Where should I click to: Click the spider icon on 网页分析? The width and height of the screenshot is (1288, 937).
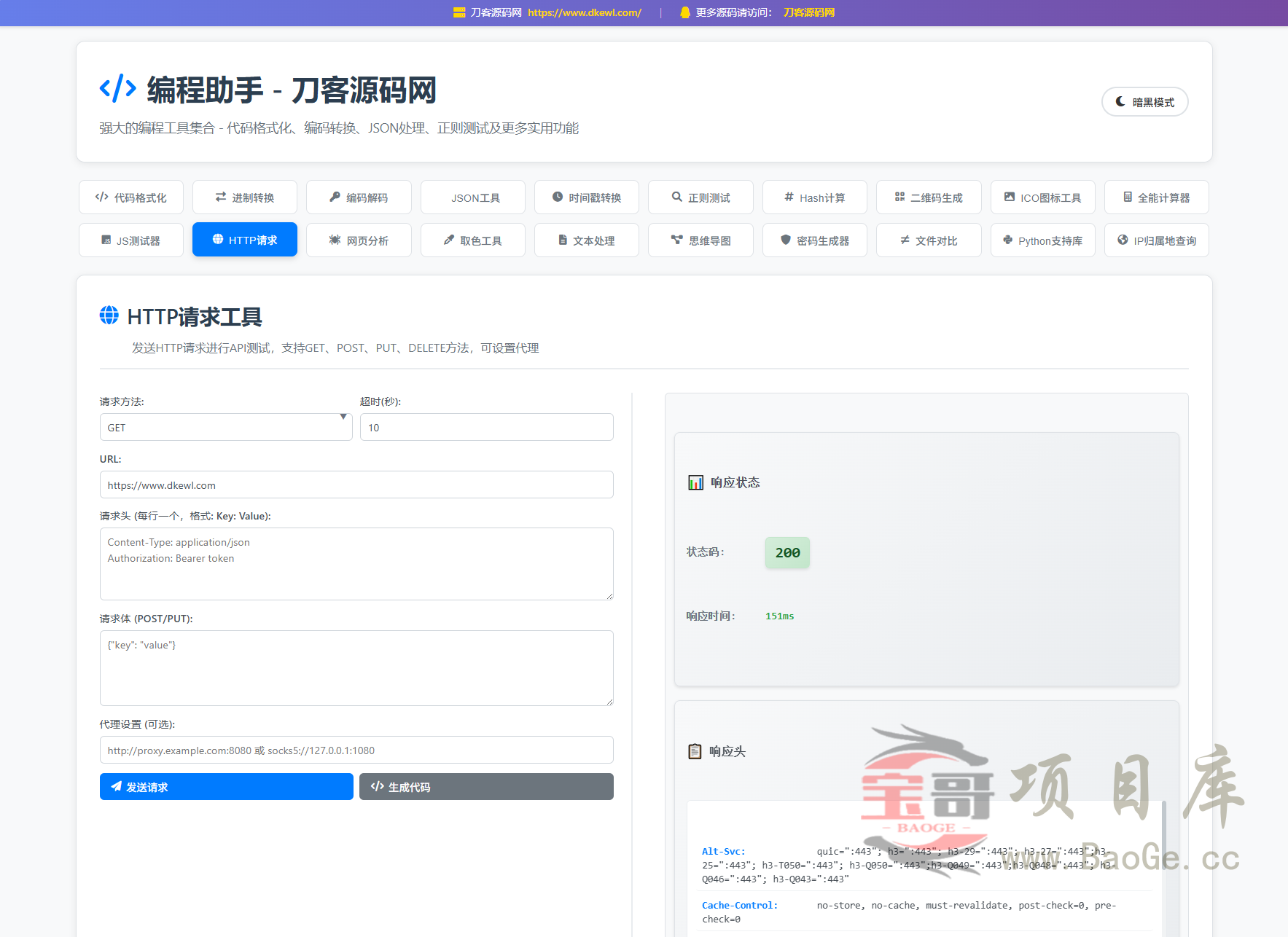[x=335, y=240]
